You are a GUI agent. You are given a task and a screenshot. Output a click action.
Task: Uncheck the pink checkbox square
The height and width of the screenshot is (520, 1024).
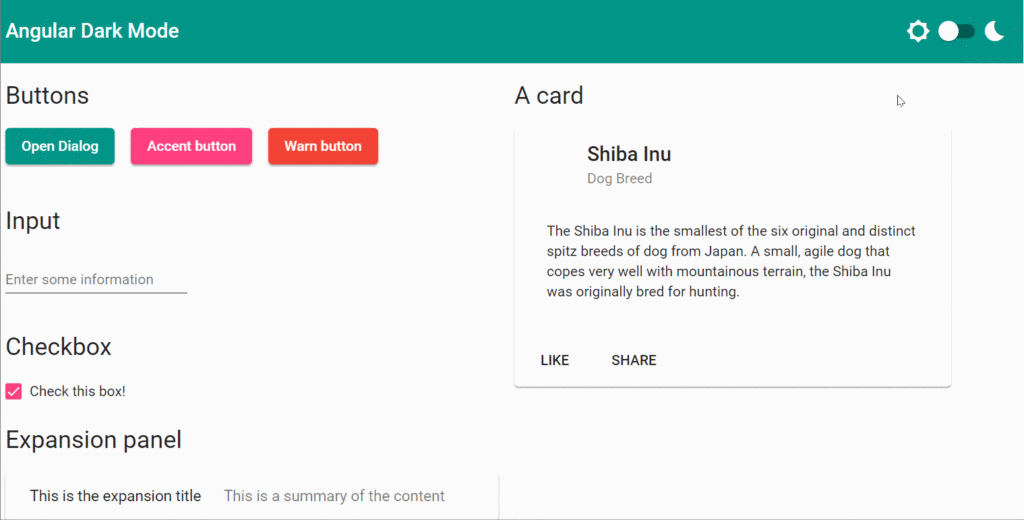click(x=14, y=391)
